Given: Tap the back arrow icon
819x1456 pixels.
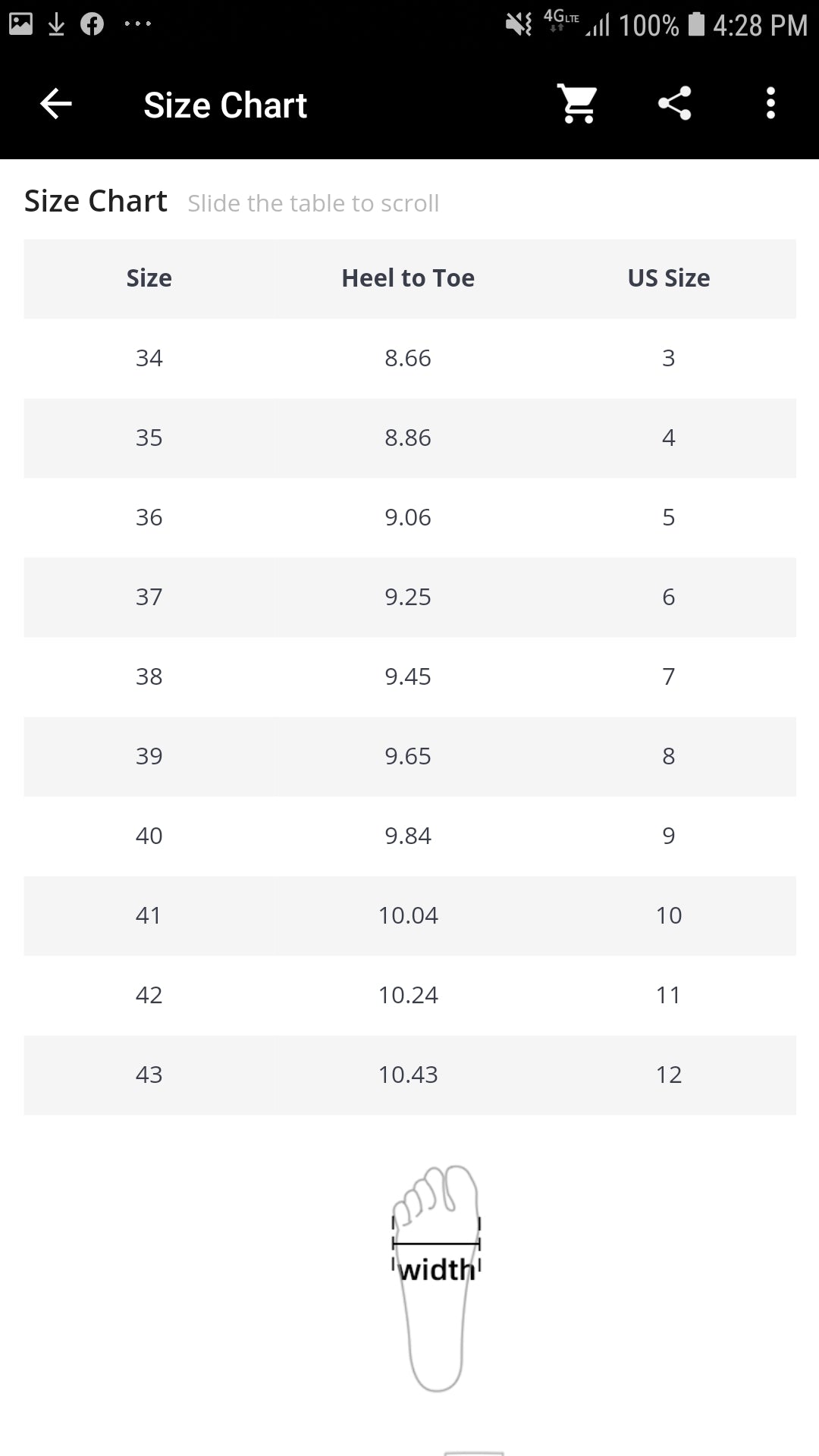Looking at the screenshot, I should coord(56,104).
